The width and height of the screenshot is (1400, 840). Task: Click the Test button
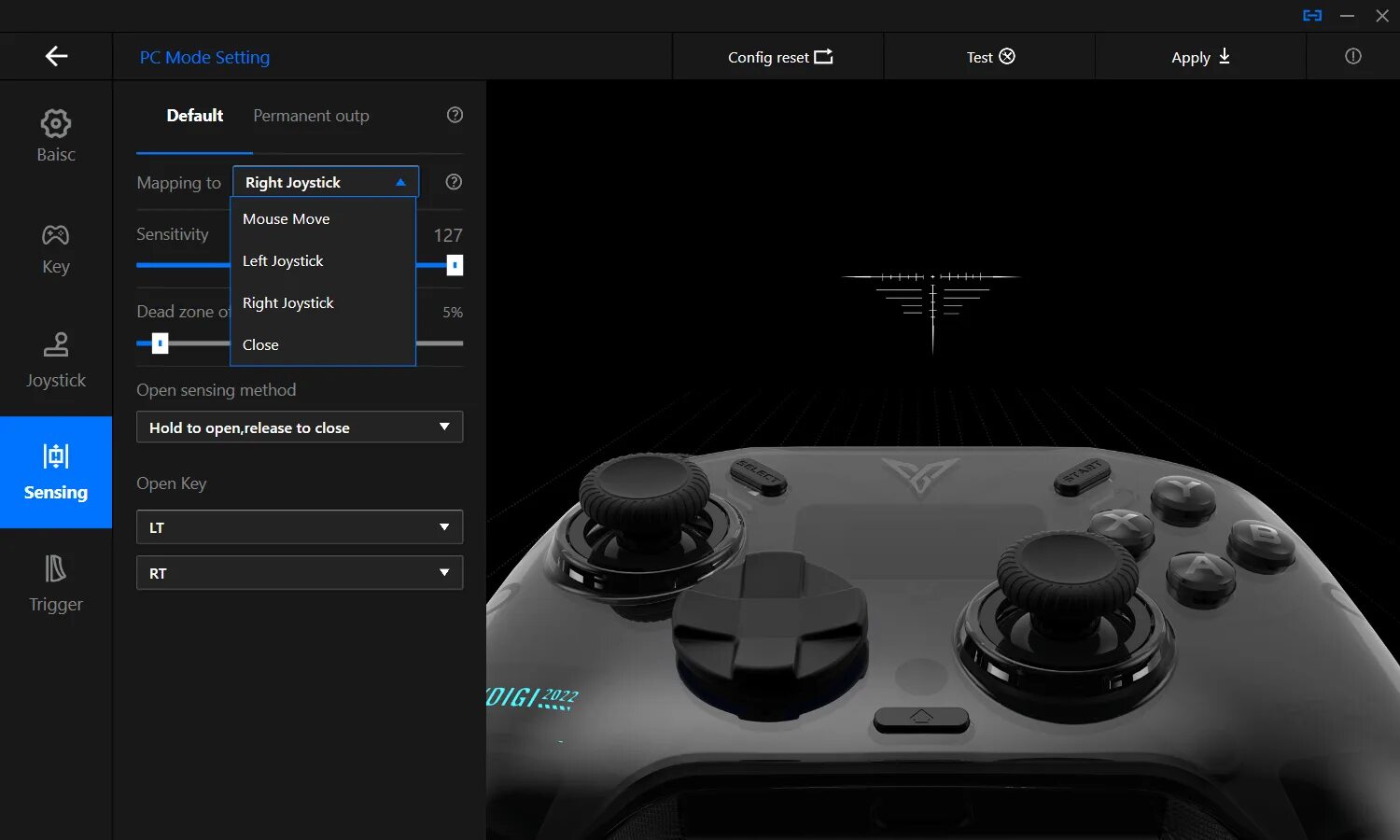pos(990,57)
